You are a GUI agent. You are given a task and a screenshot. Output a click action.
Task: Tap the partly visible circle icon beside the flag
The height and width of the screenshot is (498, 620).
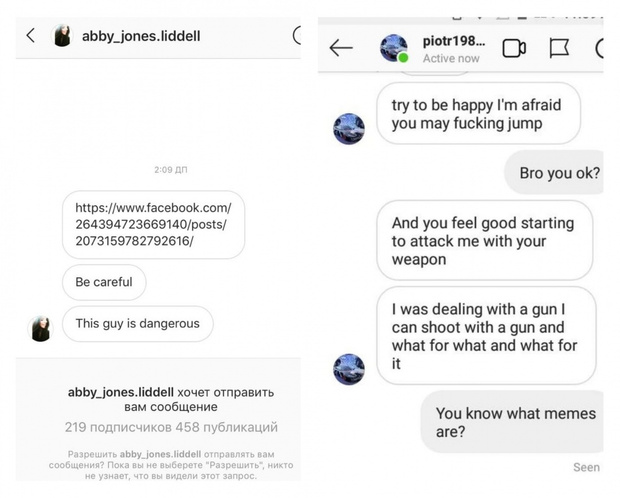point(600,48)
